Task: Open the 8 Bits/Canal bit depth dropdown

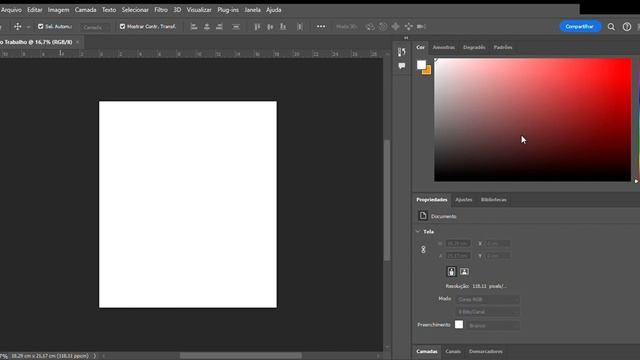Action: pos(488,311)
